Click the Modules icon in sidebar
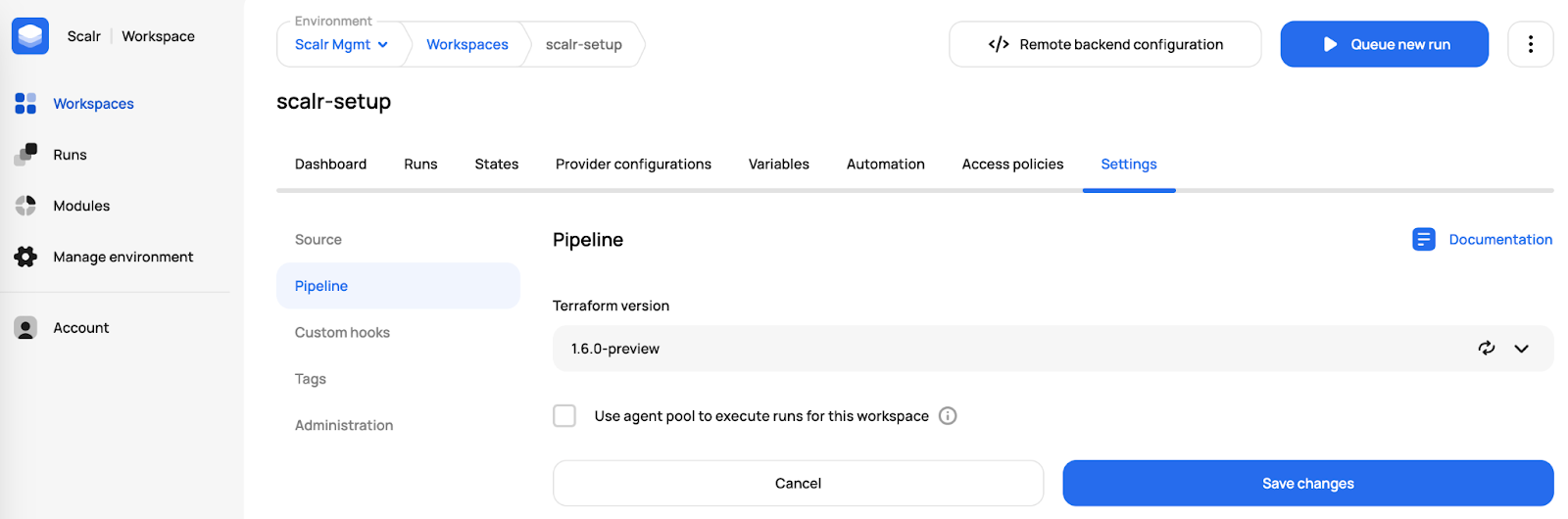The width and height of the screenshot is (1568, 519). click(25, 206)
